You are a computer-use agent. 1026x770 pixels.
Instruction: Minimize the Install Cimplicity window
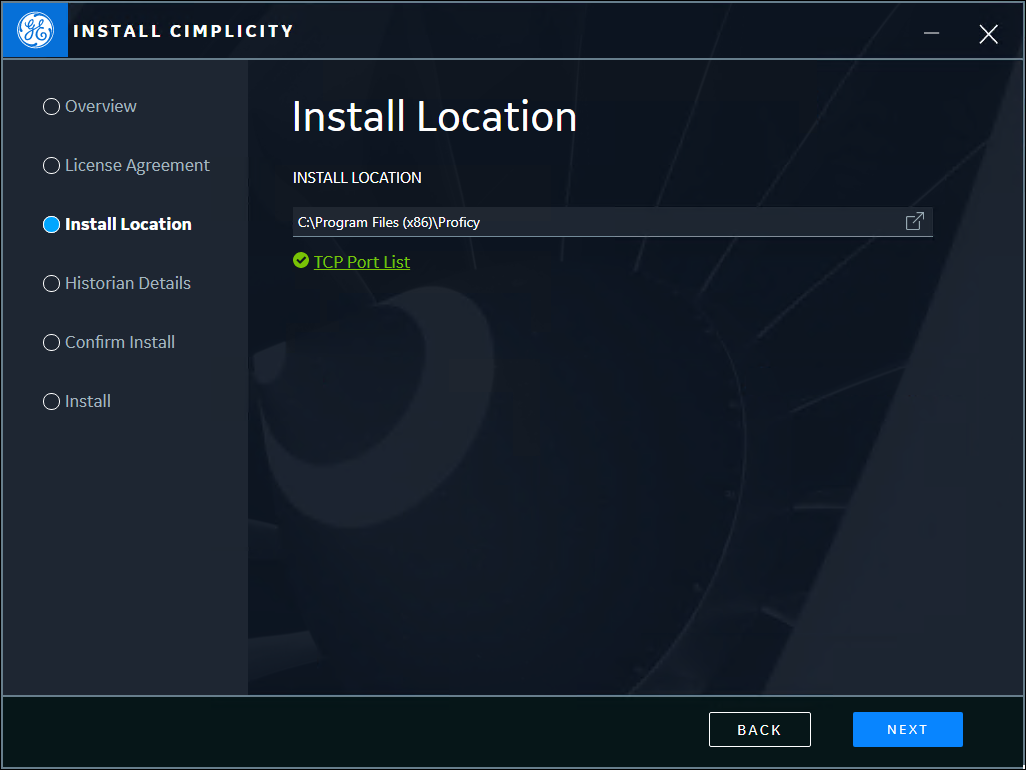tap(931, 33)
